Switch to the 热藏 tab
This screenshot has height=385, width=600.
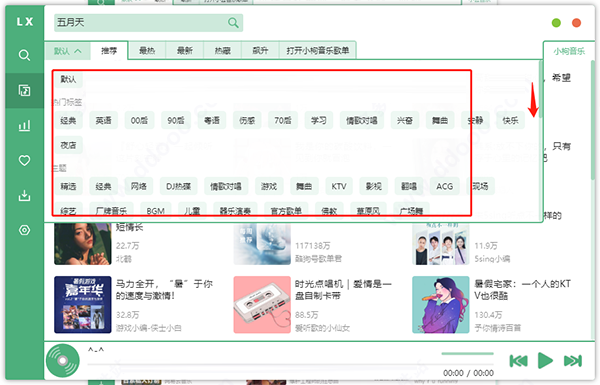tap(222, 51)
